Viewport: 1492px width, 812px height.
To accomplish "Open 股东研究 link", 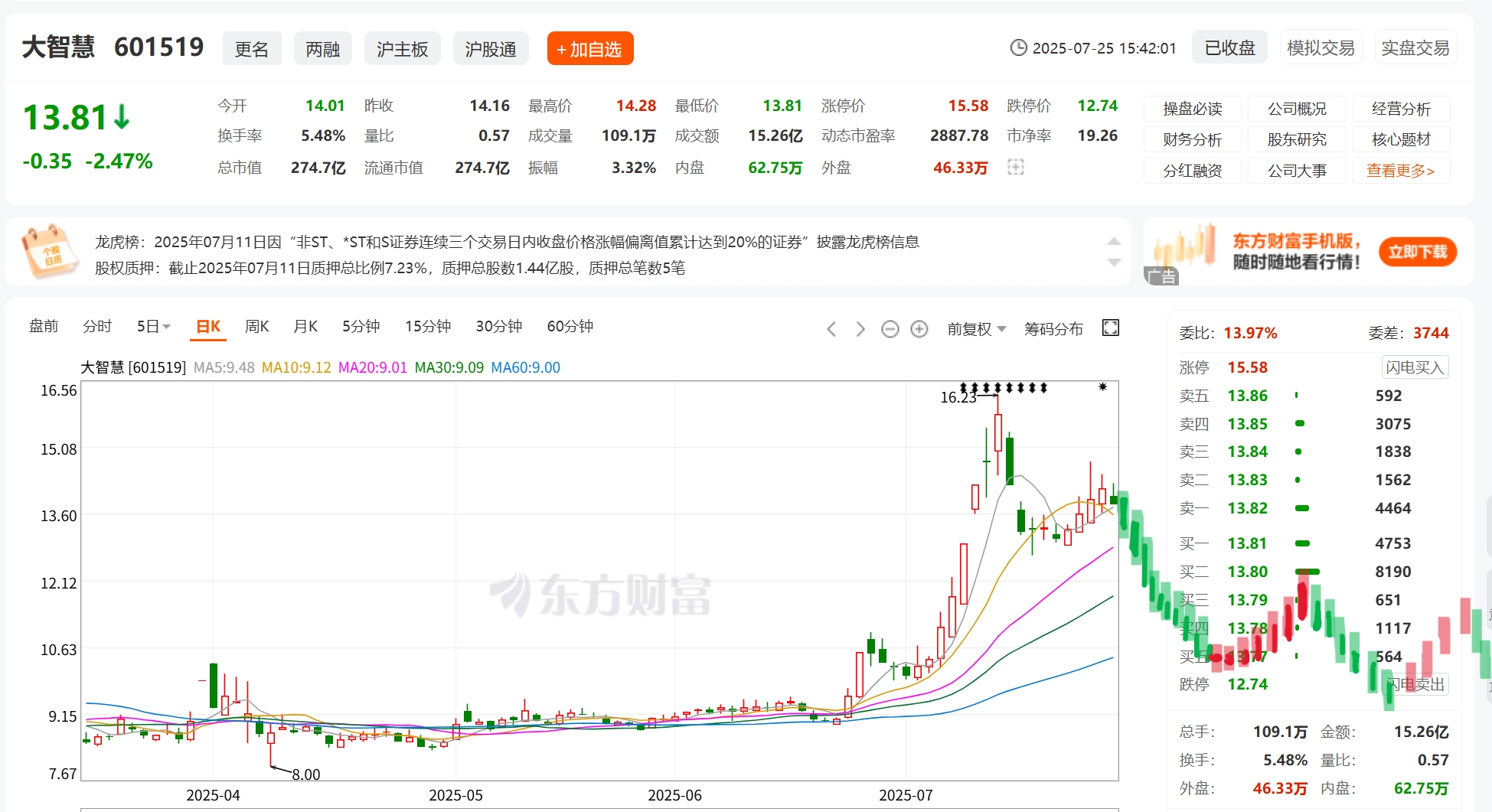I will (x=1297, y=139).
